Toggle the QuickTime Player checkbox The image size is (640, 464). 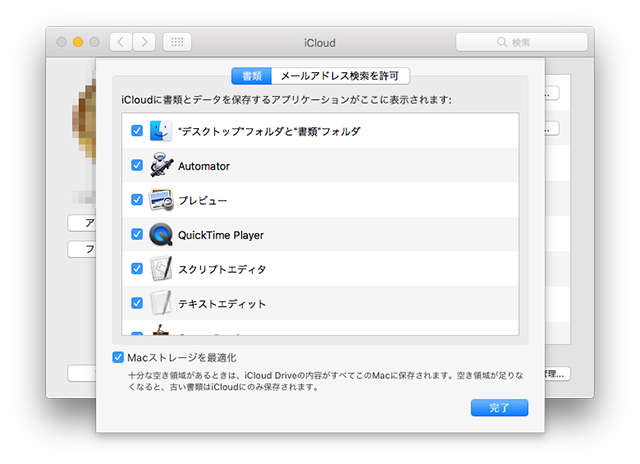(137, 234)
